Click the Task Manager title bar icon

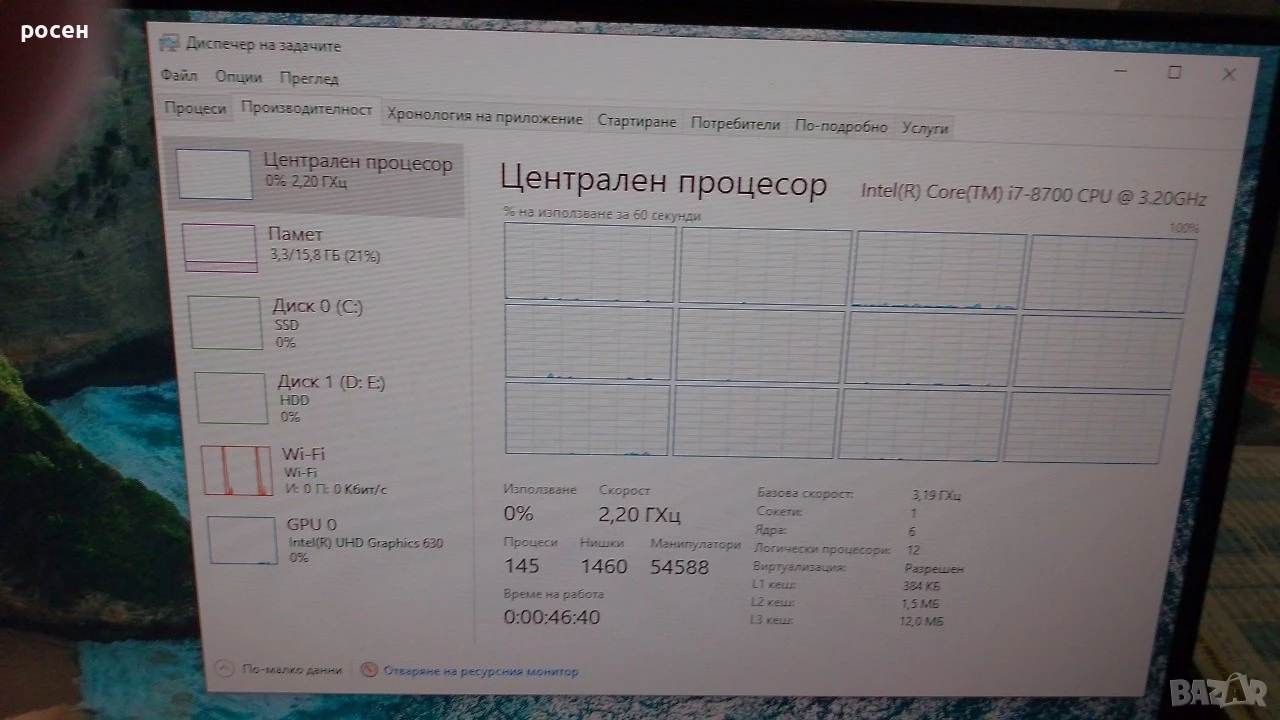click(x=170, y=44)
